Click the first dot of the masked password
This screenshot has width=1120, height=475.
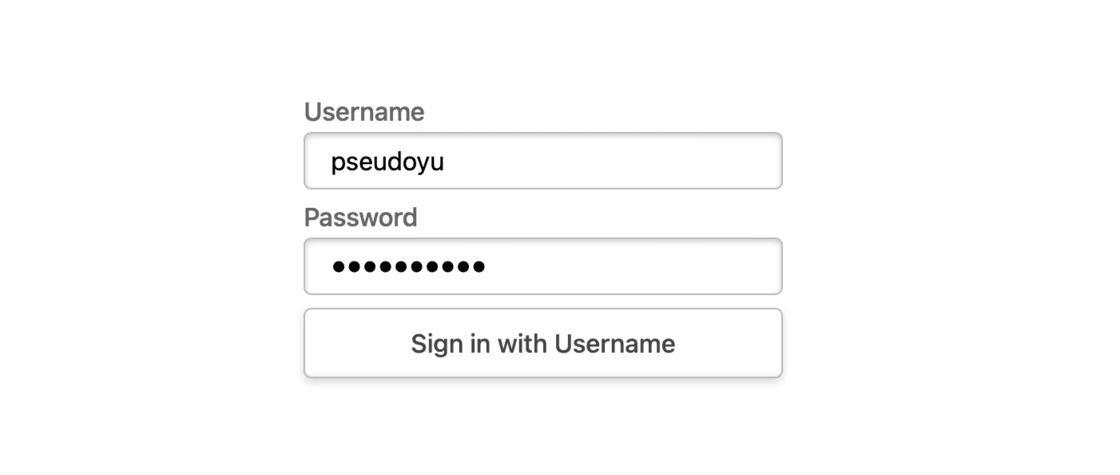(339, 267)
